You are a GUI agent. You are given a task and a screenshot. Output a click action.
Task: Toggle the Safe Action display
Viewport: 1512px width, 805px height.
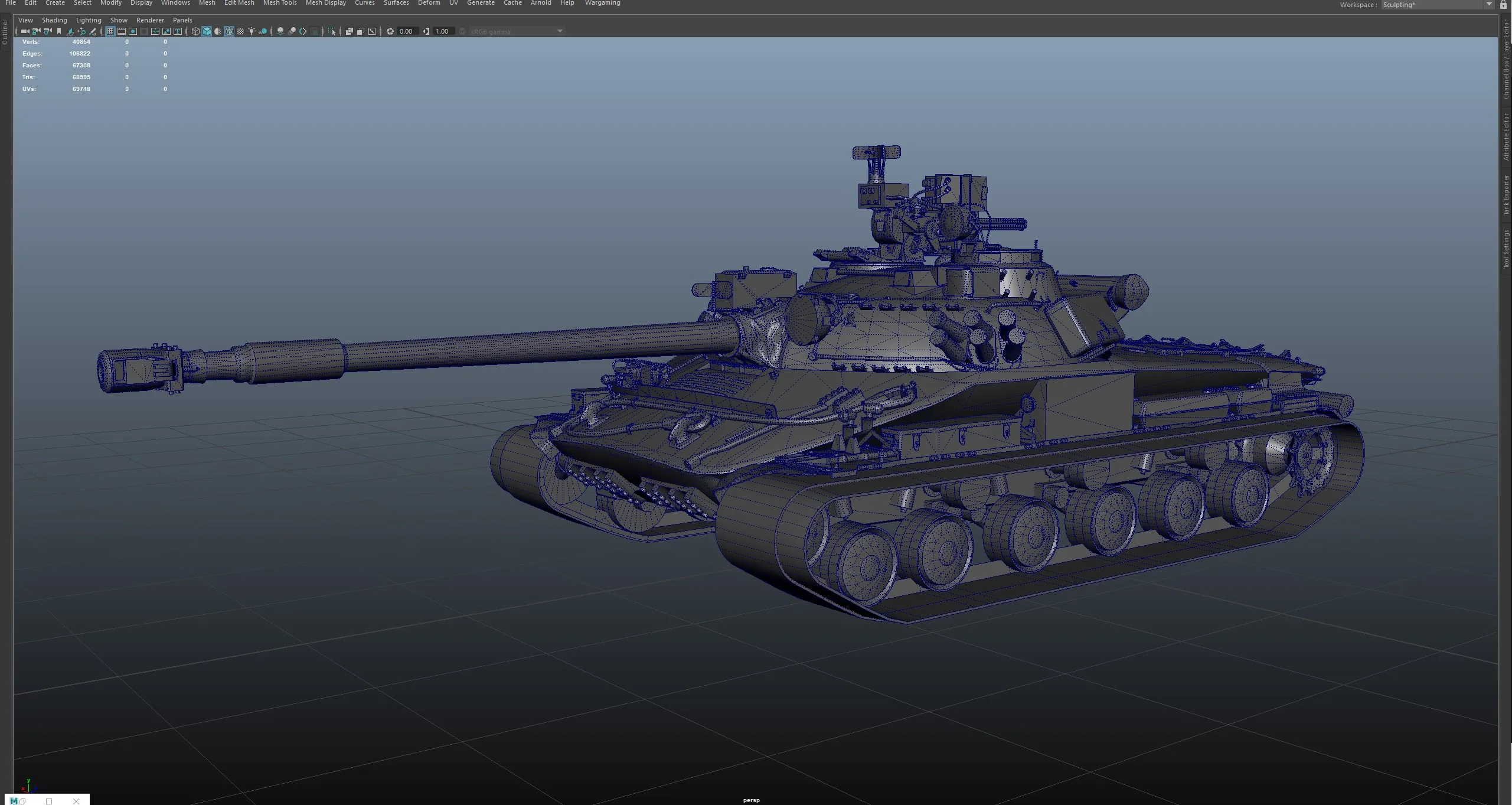tap(166, 31)
